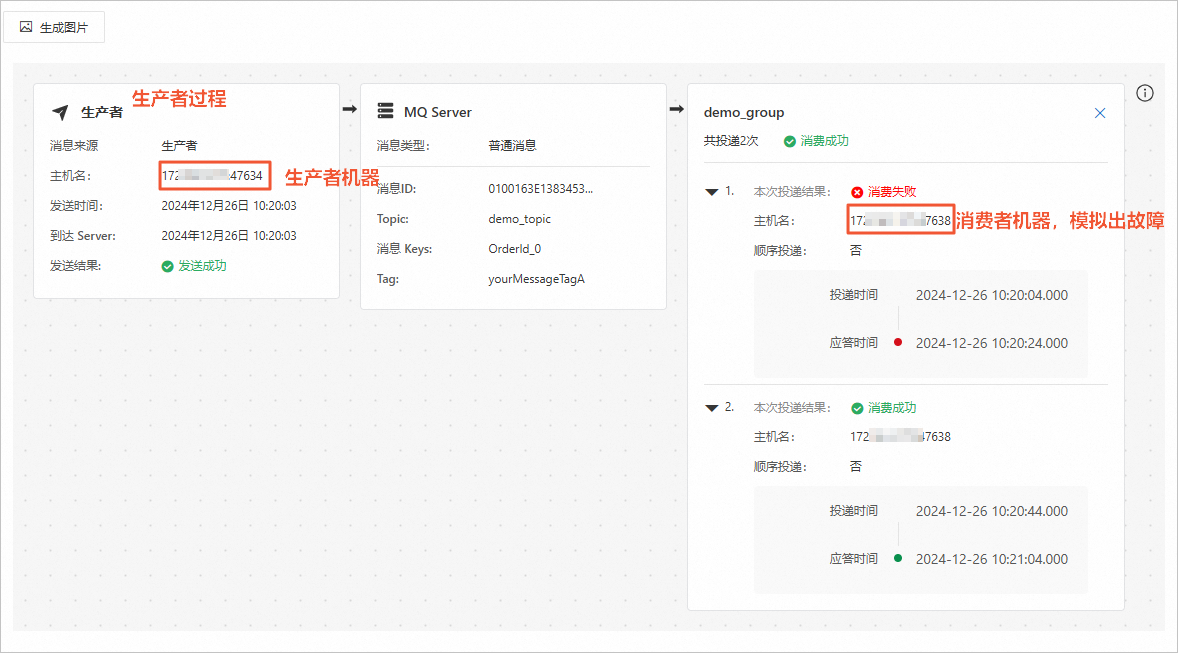Select the 生产者 card heading
The image size is (1178, 653).
pyautogui.click(x=102, y=112)
